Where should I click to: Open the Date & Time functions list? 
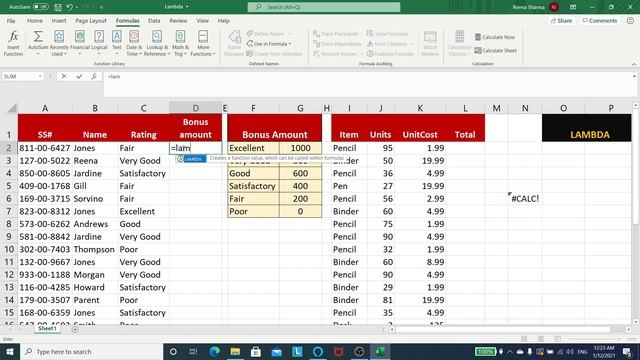click(x=134, y=43)
